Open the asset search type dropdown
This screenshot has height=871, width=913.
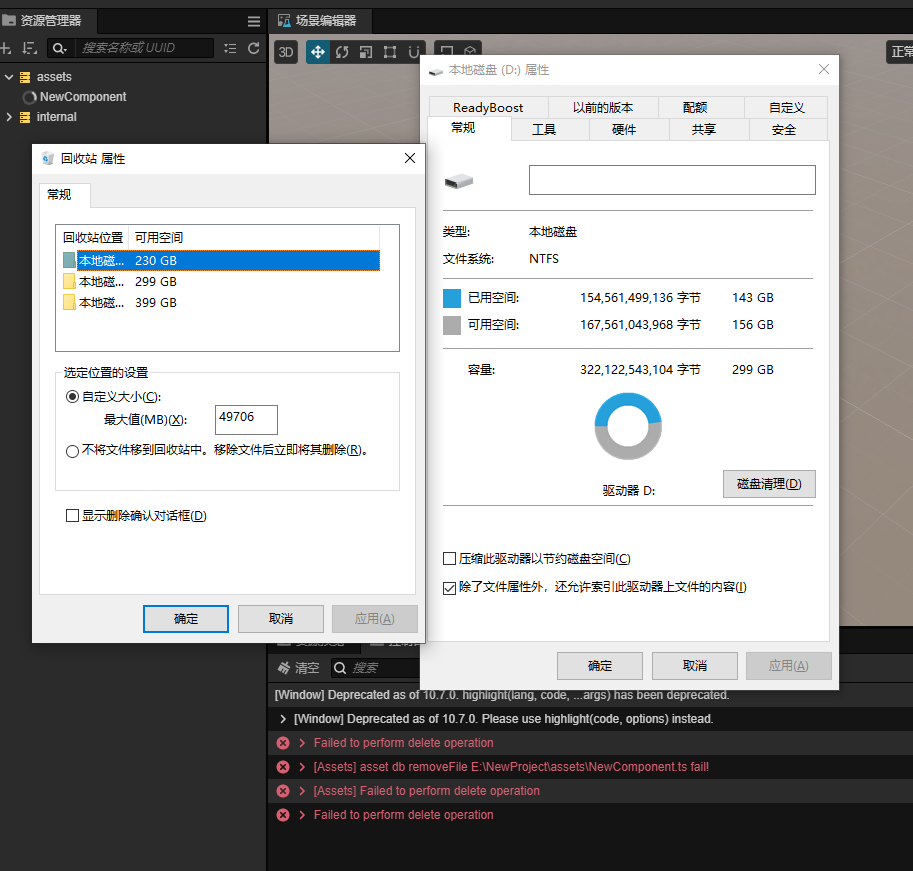(60, 48)
